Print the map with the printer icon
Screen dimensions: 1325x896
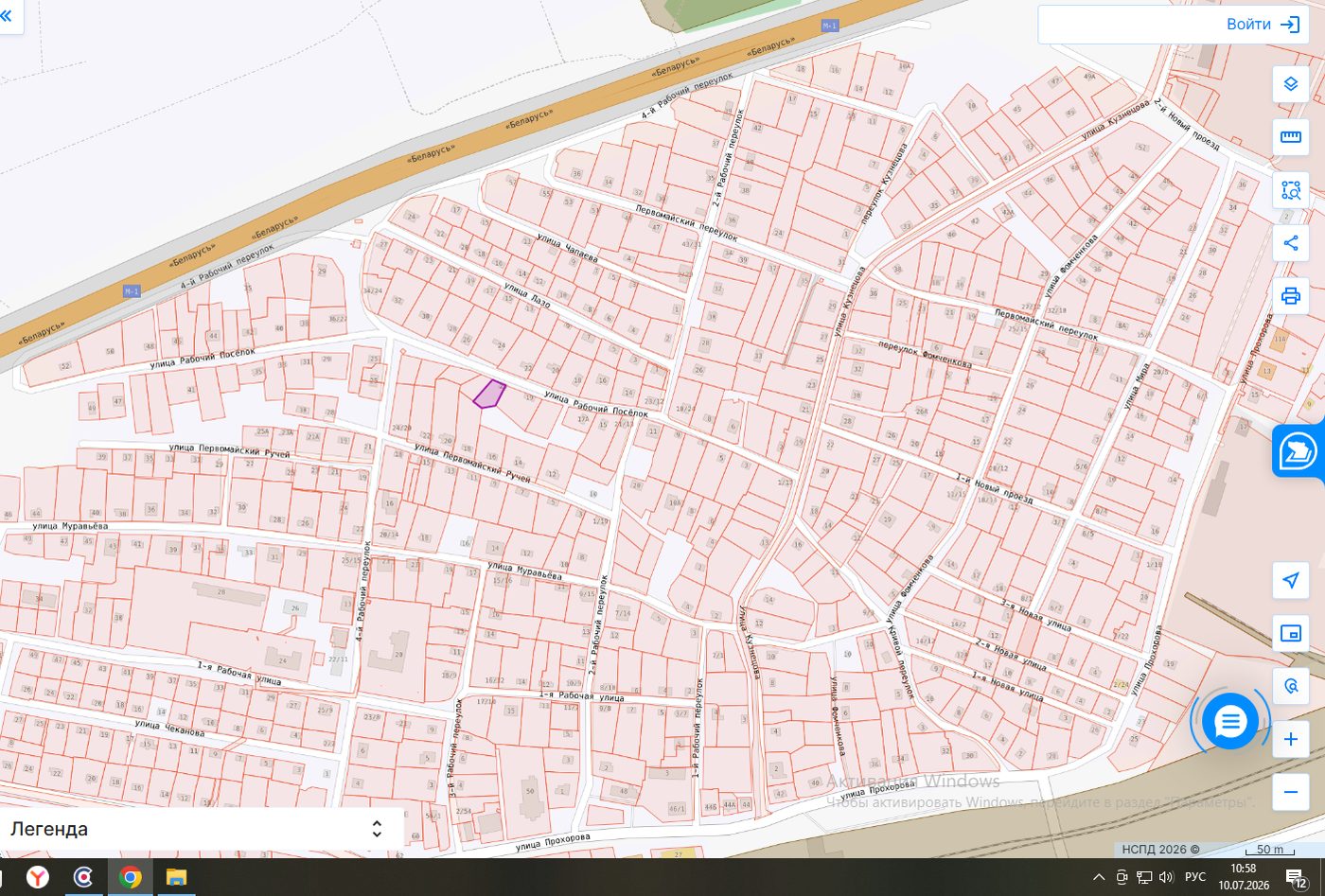1290,296
